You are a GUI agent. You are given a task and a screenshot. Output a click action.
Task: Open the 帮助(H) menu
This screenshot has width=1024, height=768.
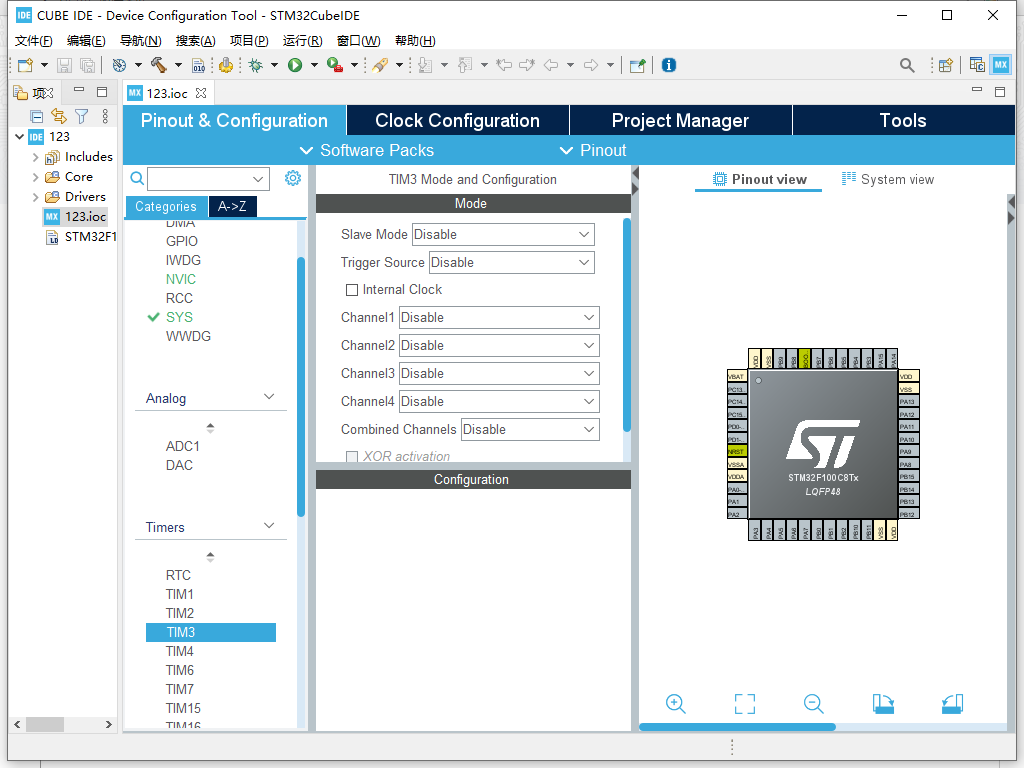point(415,40)
